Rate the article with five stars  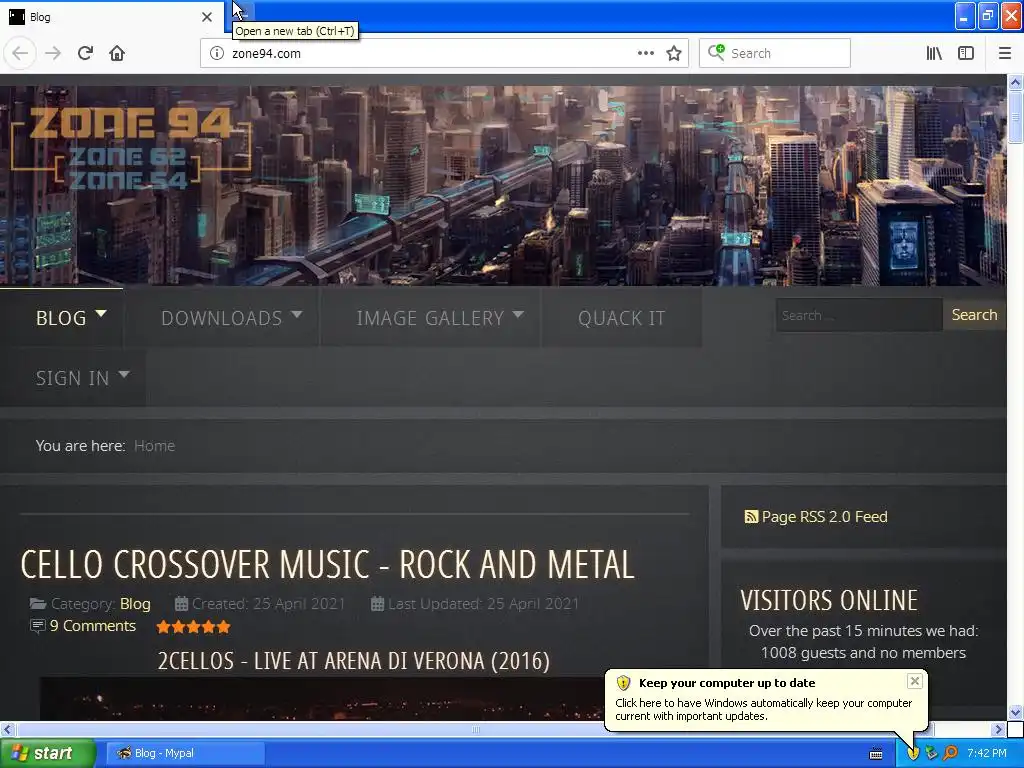coord(224,628)
